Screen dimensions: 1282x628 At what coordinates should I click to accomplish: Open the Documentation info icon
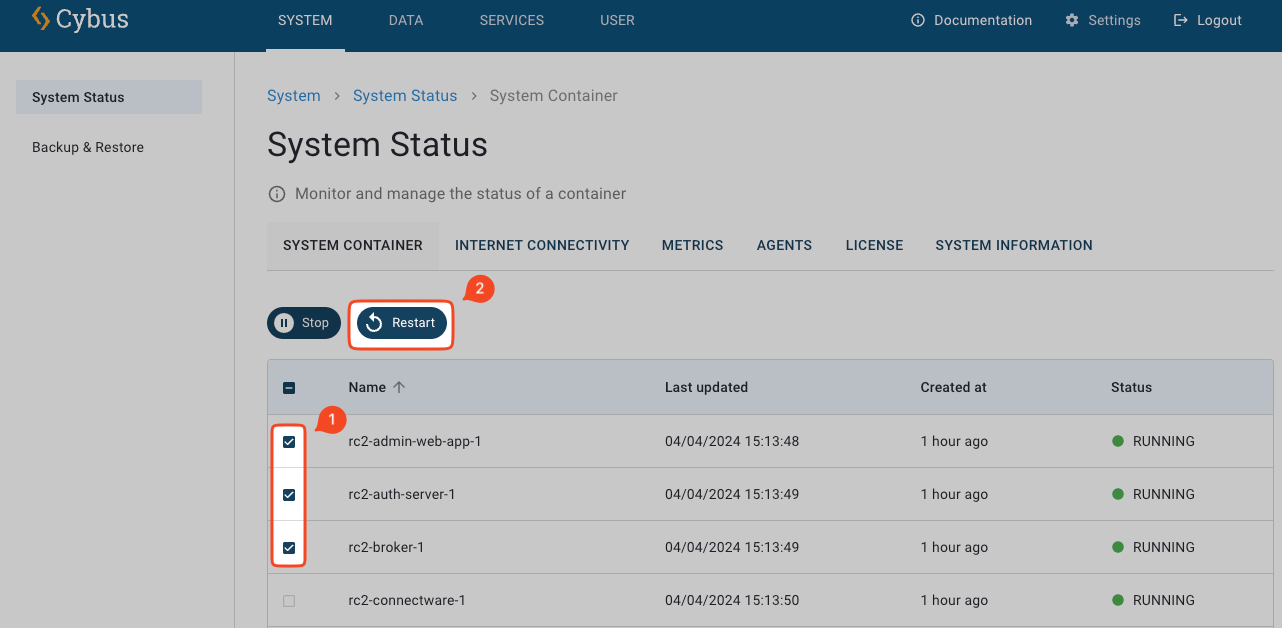pyautogui.click(x=917, y=20)
